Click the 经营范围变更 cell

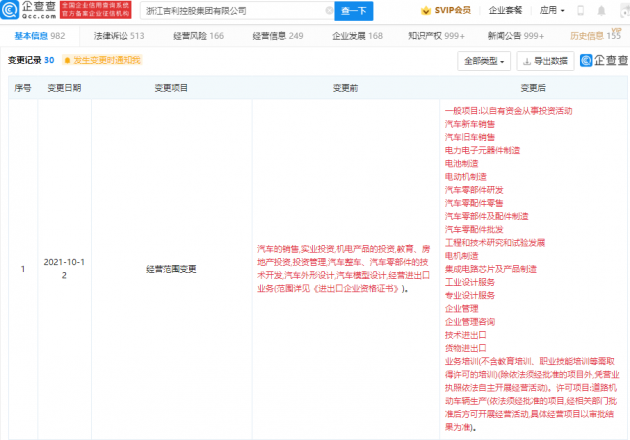[171, 269]
